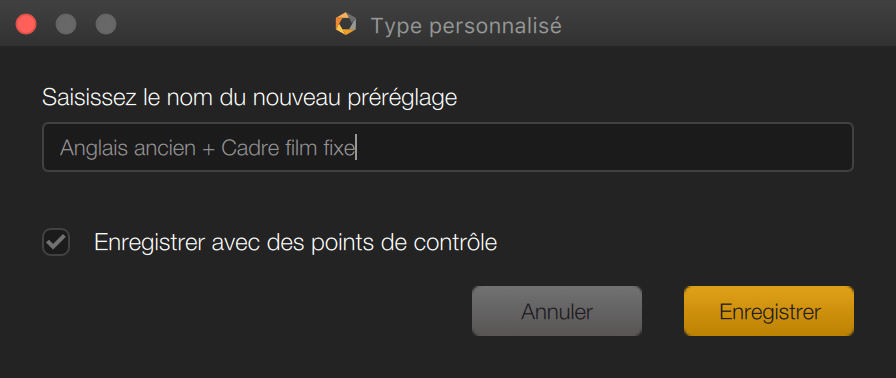Click Annuler to cancel the dialog
This screenshot has width=896, height=378.
(x=557, y=311)
